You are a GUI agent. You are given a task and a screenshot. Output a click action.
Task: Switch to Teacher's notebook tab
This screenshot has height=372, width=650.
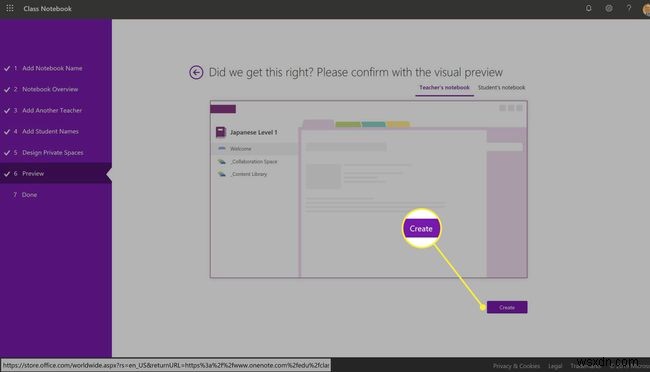click(x=444, y=88)
